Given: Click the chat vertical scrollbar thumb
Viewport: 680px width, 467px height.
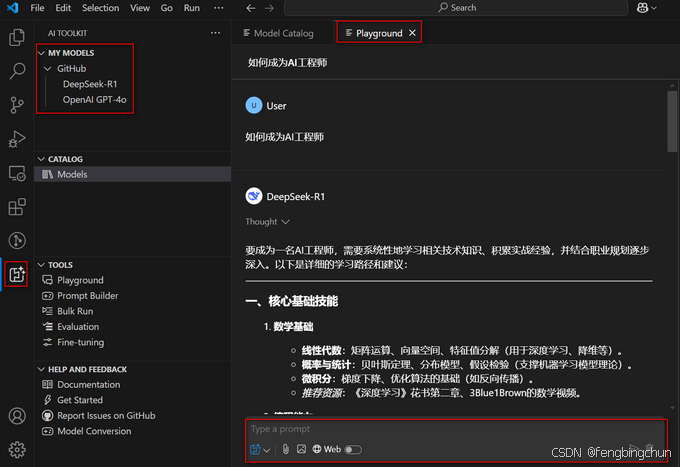Looking at the screenshot, I should pos(672,121).
